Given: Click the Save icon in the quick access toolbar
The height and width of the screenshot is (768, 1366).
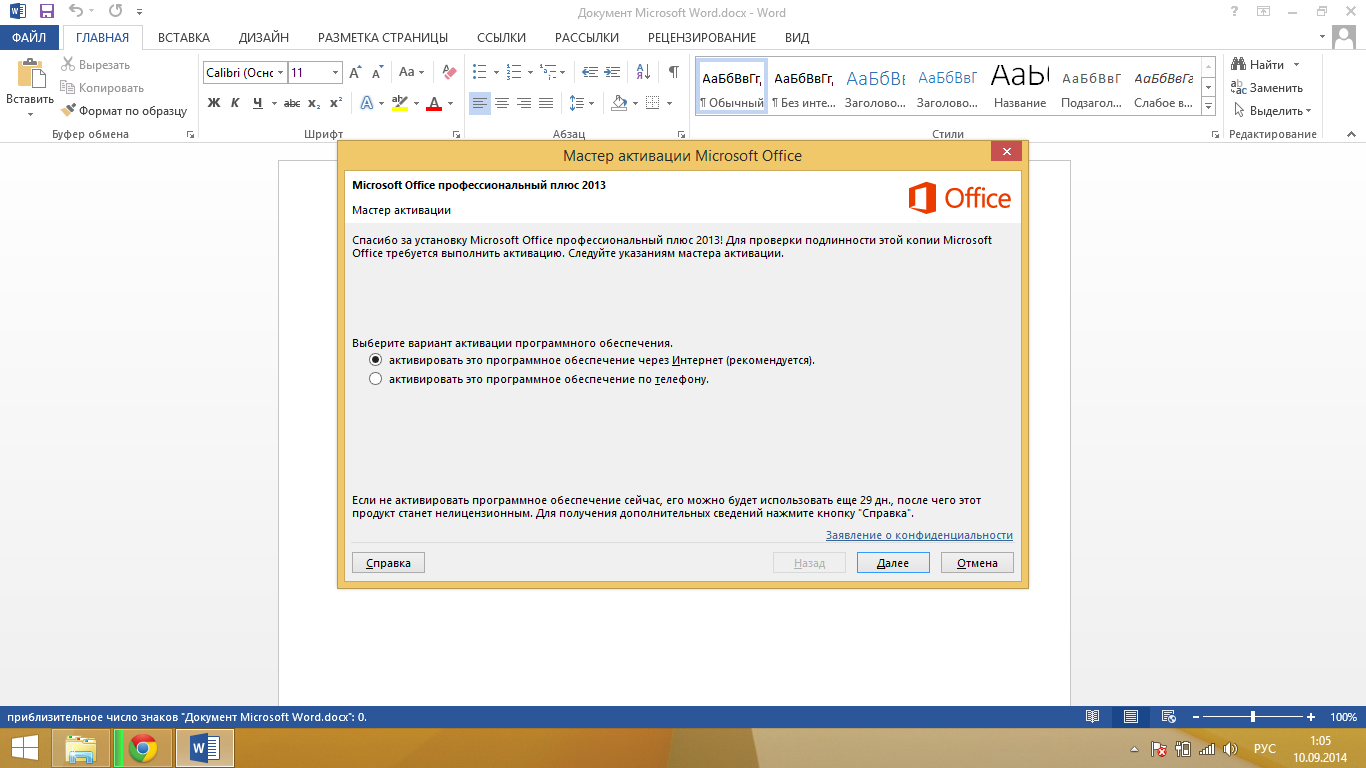Looking at the screenshot, I should pyautogui.click(x=46, y=12).
